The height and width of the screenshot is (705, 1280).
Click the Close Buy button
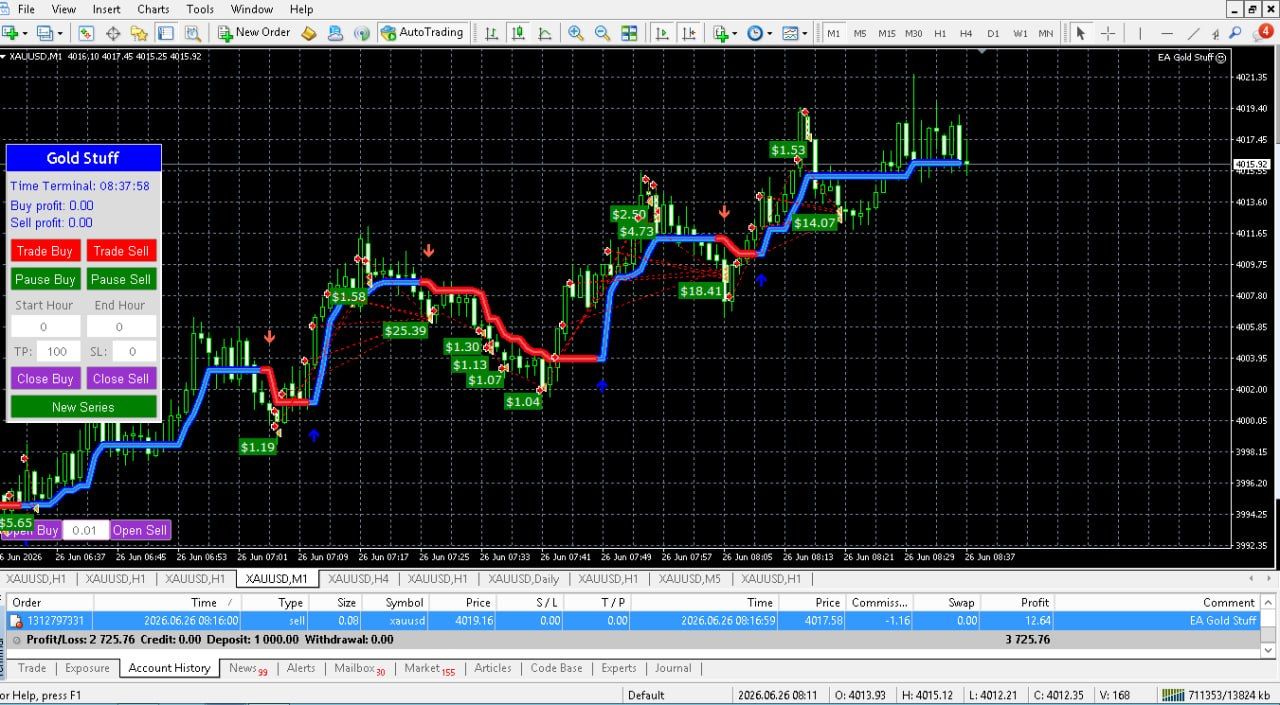click(x=45, y=378)
